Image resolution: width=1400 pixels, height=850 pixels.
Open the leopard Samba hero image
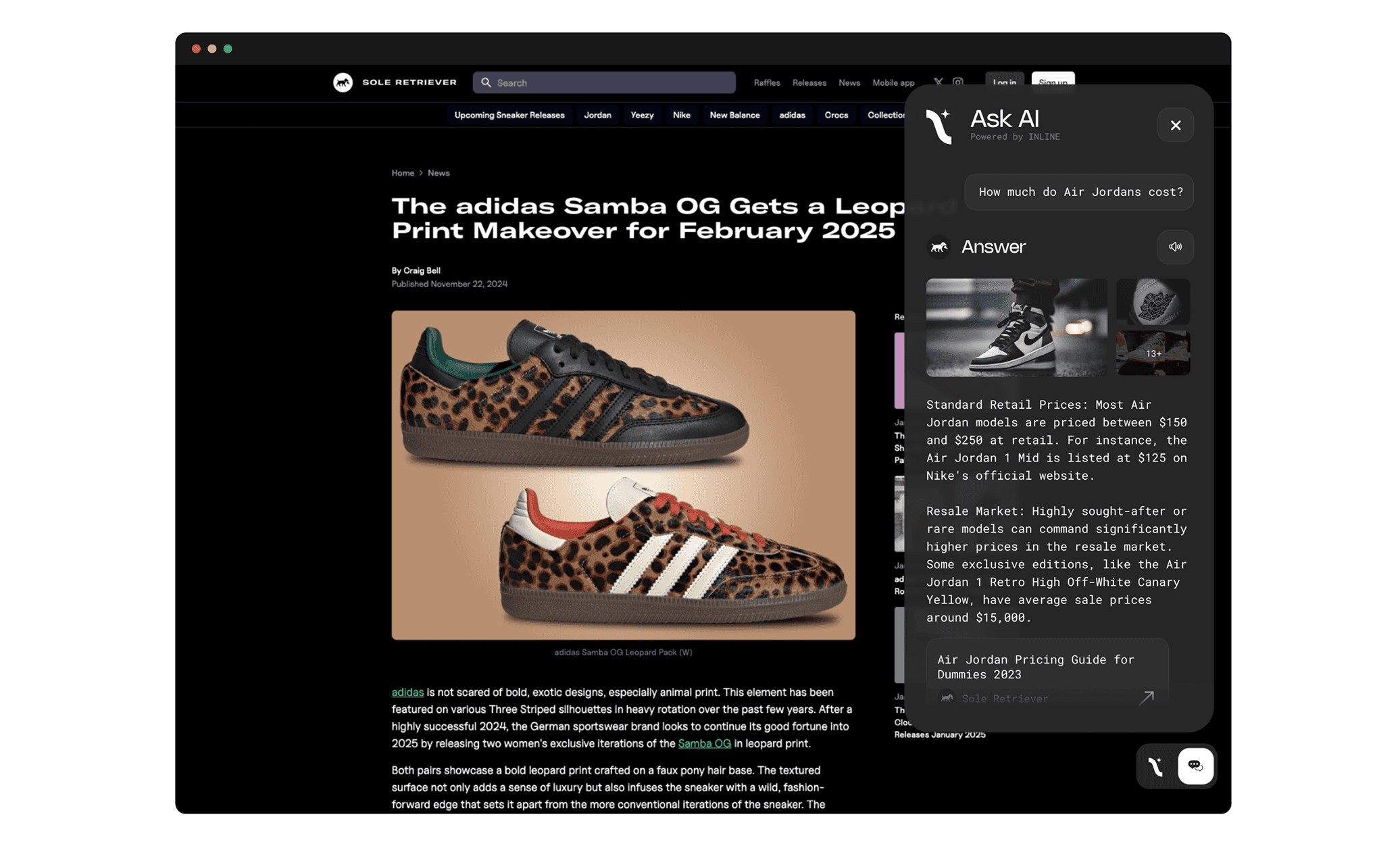click(623, 475)
